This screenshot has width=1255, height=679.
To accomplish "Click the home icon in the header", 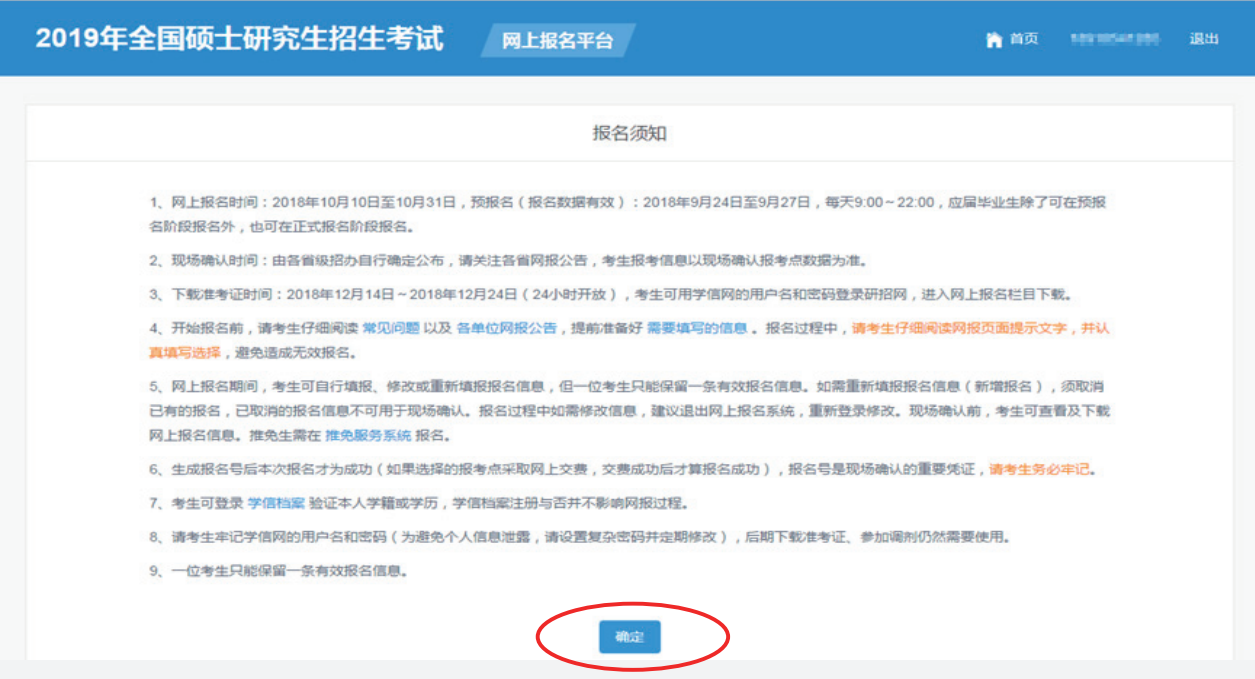I will coord(994,40).
